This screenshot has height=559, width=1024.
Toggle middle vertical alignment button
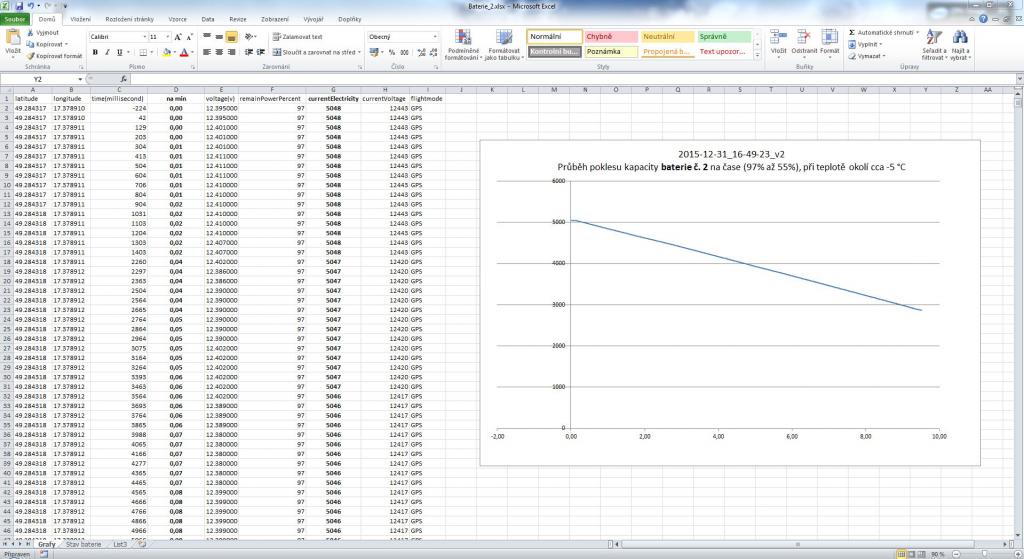(x=218, y=37)
